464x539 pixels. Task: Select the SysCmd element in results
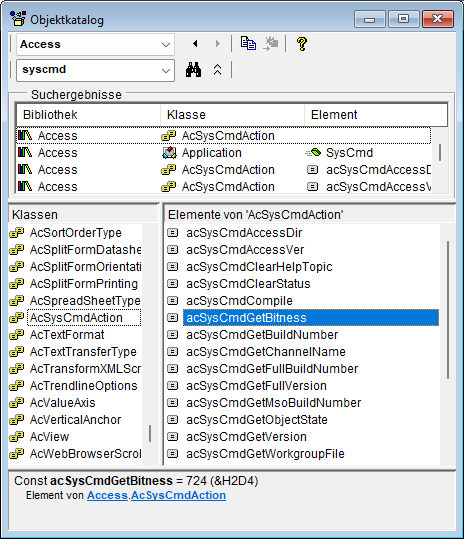[349, 153]
